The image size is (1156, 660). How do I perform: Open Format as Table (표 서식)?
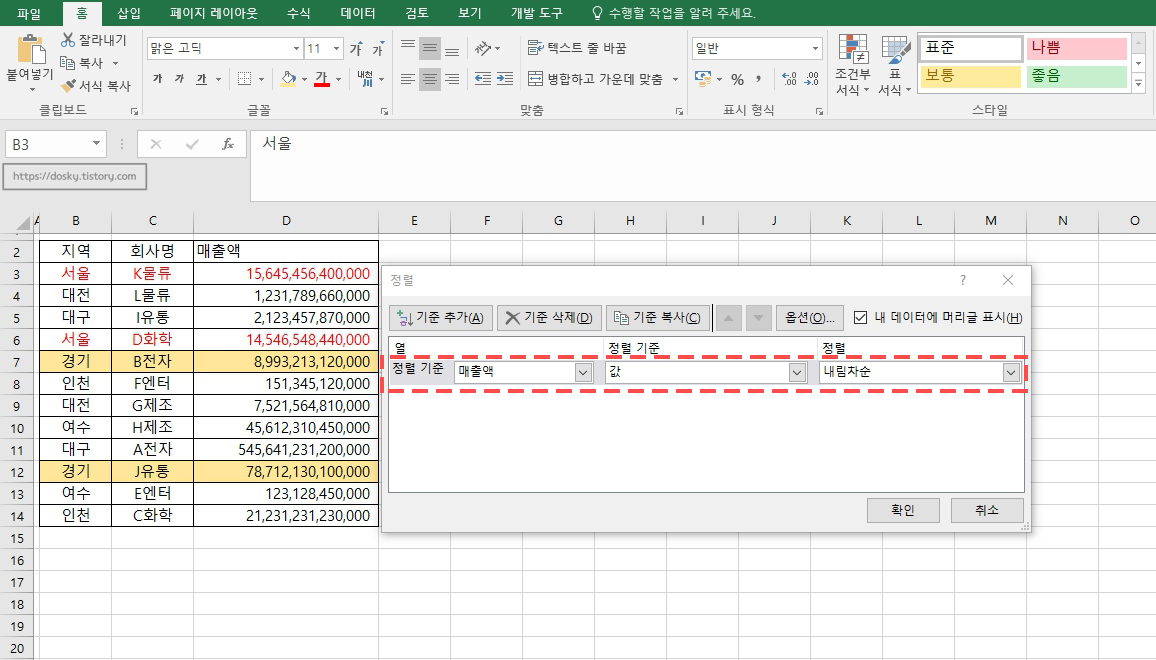click(895, 65)
